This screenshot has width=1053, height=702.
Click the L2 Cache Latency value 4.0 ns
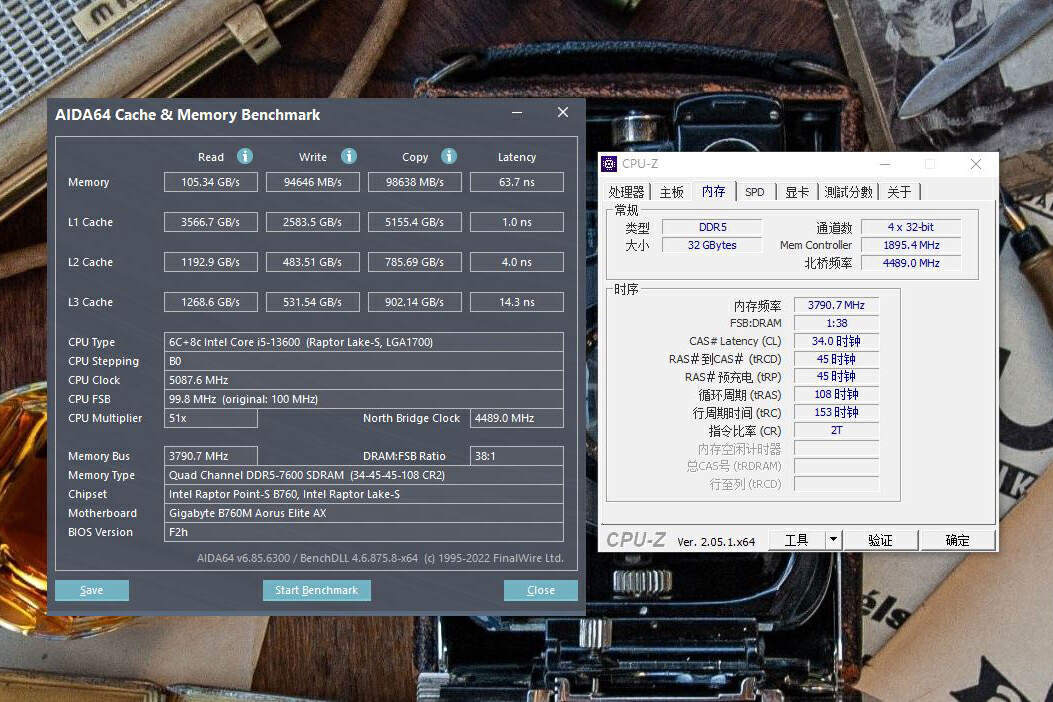click(517, 262)
